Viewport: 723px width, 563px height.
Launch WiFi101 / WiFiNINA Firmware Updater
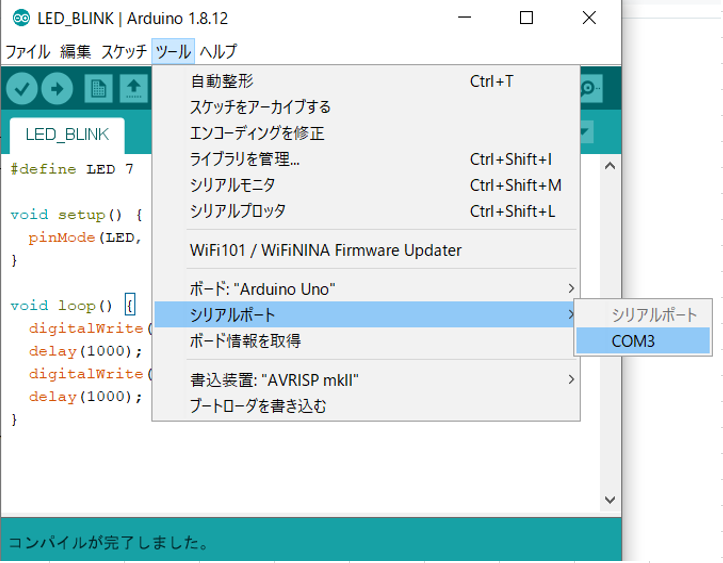tap(367, 250)
